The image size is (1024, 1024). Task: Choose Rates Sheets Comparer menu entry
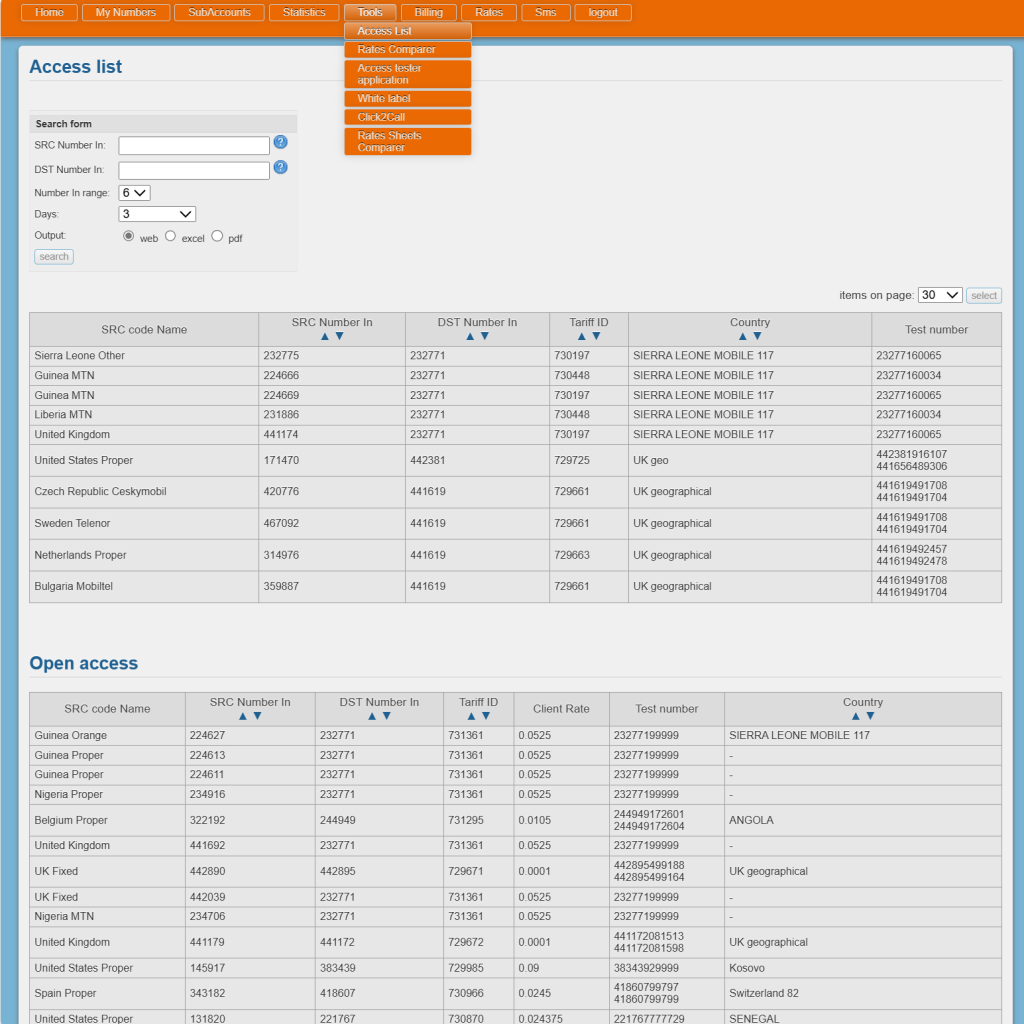coord(408,141)
